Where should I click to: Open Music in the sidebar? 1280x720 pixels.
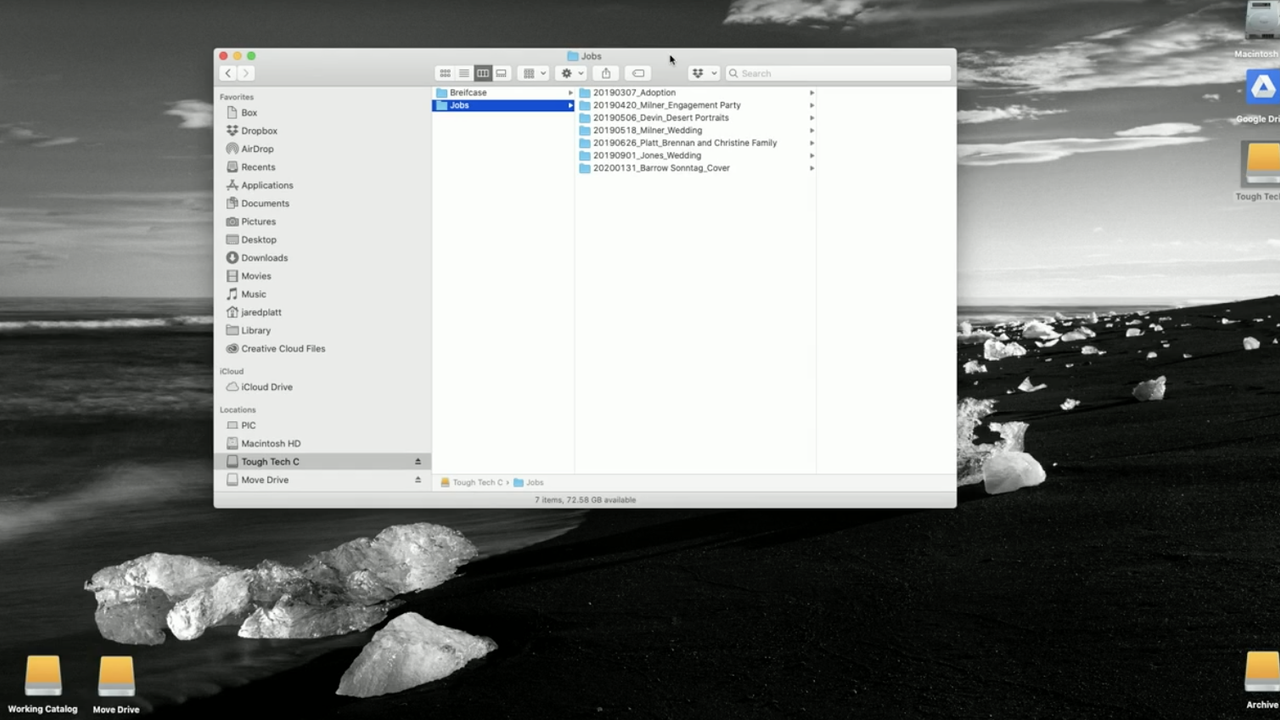253,294
